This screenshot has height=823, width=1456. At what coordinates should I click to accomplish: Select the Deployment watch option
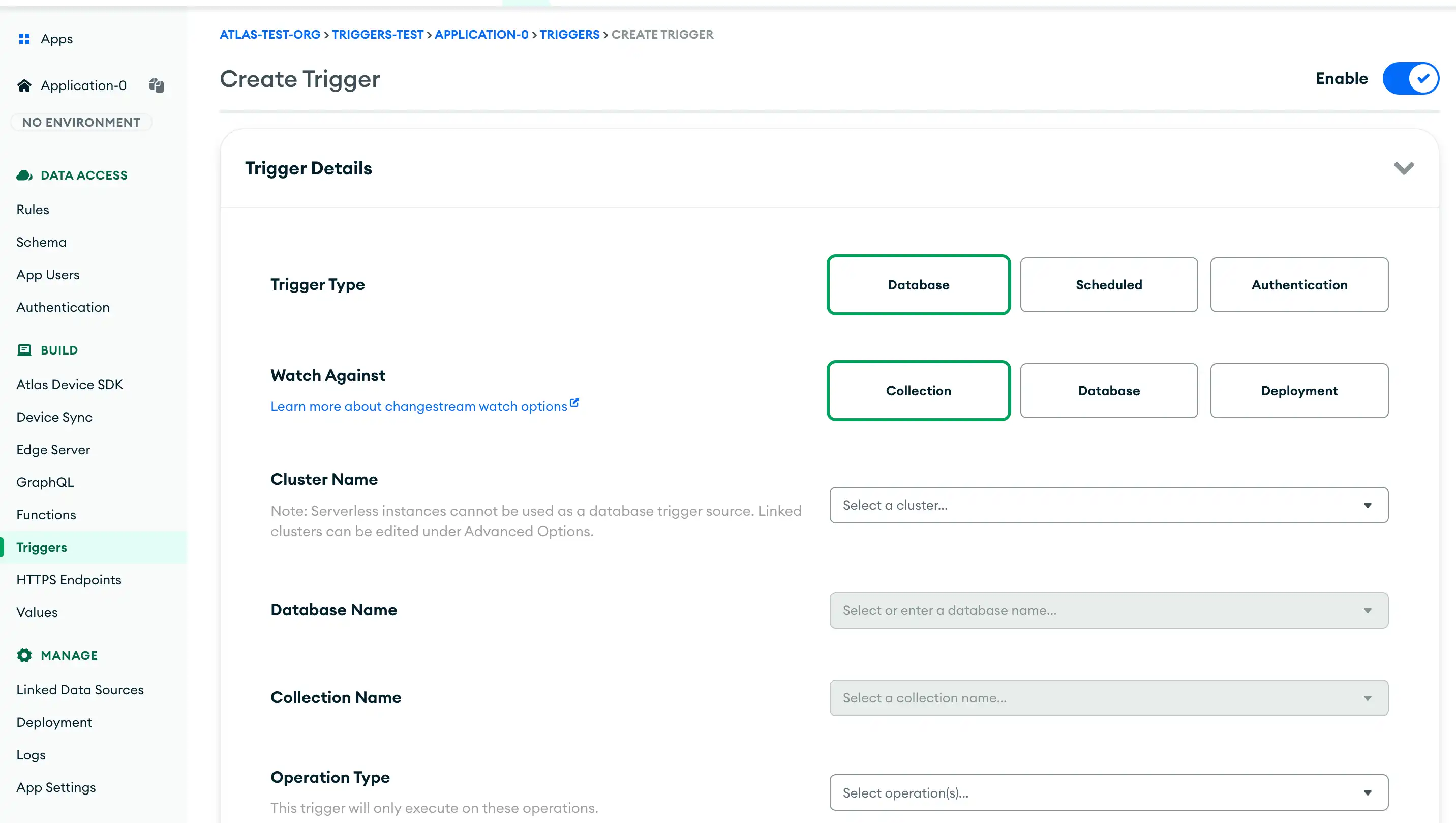[x=1299, y=390]
